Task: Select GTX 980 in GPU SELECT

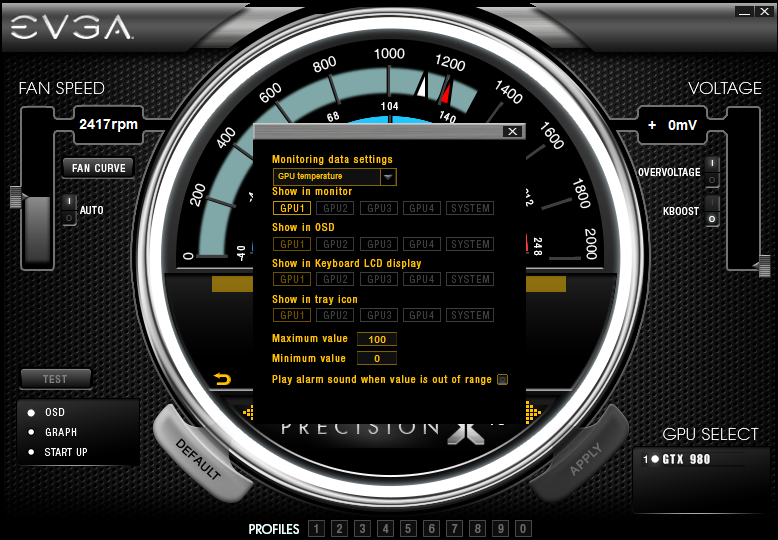Action: pyautogui.click(x=678, y=460)
